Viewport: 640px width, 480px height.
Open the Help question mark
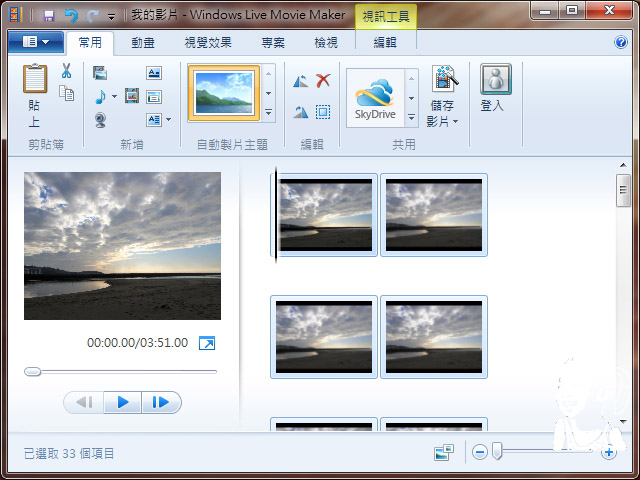click(621, 42)
